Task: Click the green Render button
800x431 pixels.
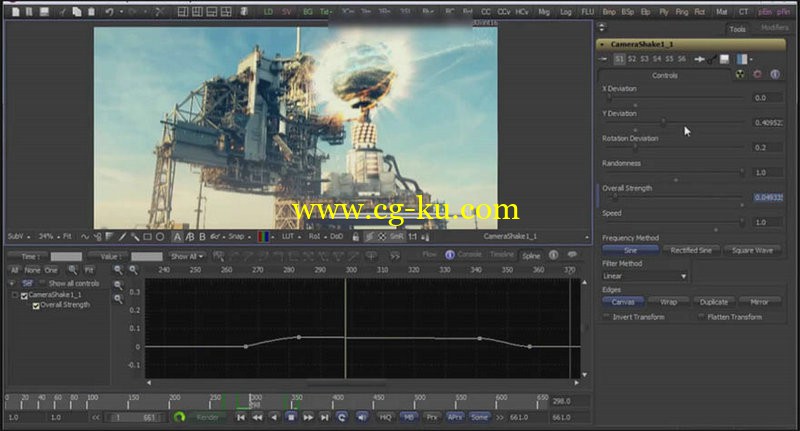Action: [207, 417]
